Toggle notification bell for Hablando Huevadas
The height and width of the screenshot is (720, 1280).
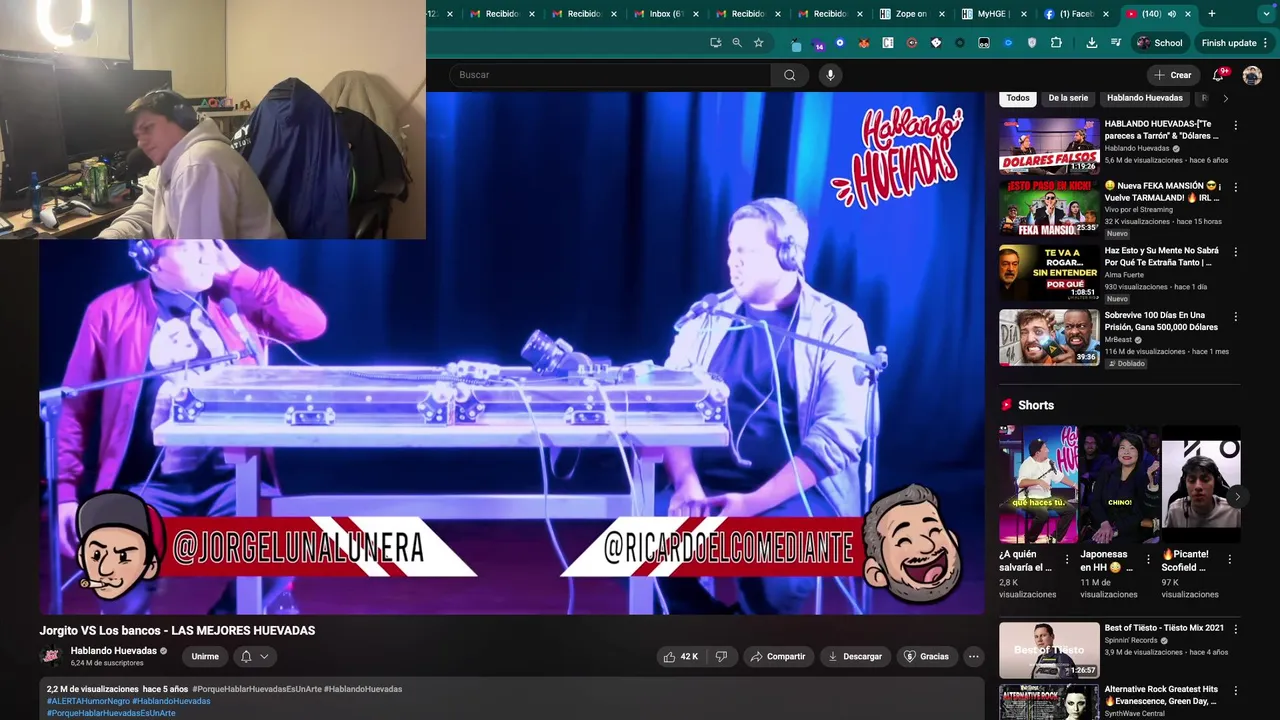click(x=246, y=656)
